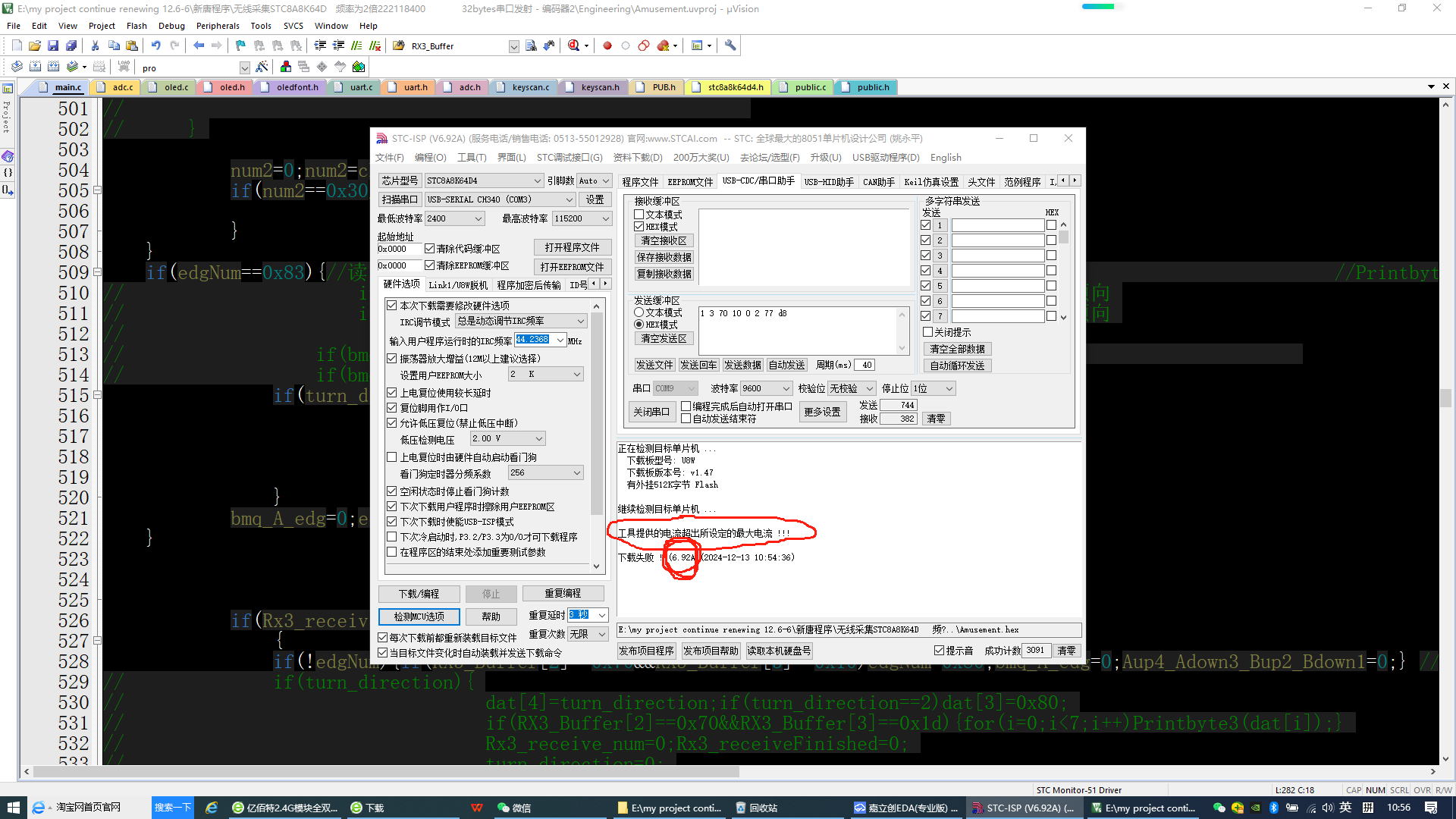Viewport: 1456px width, 819px height.
Task: Click the Build target icon
Action: click(36, 67)
